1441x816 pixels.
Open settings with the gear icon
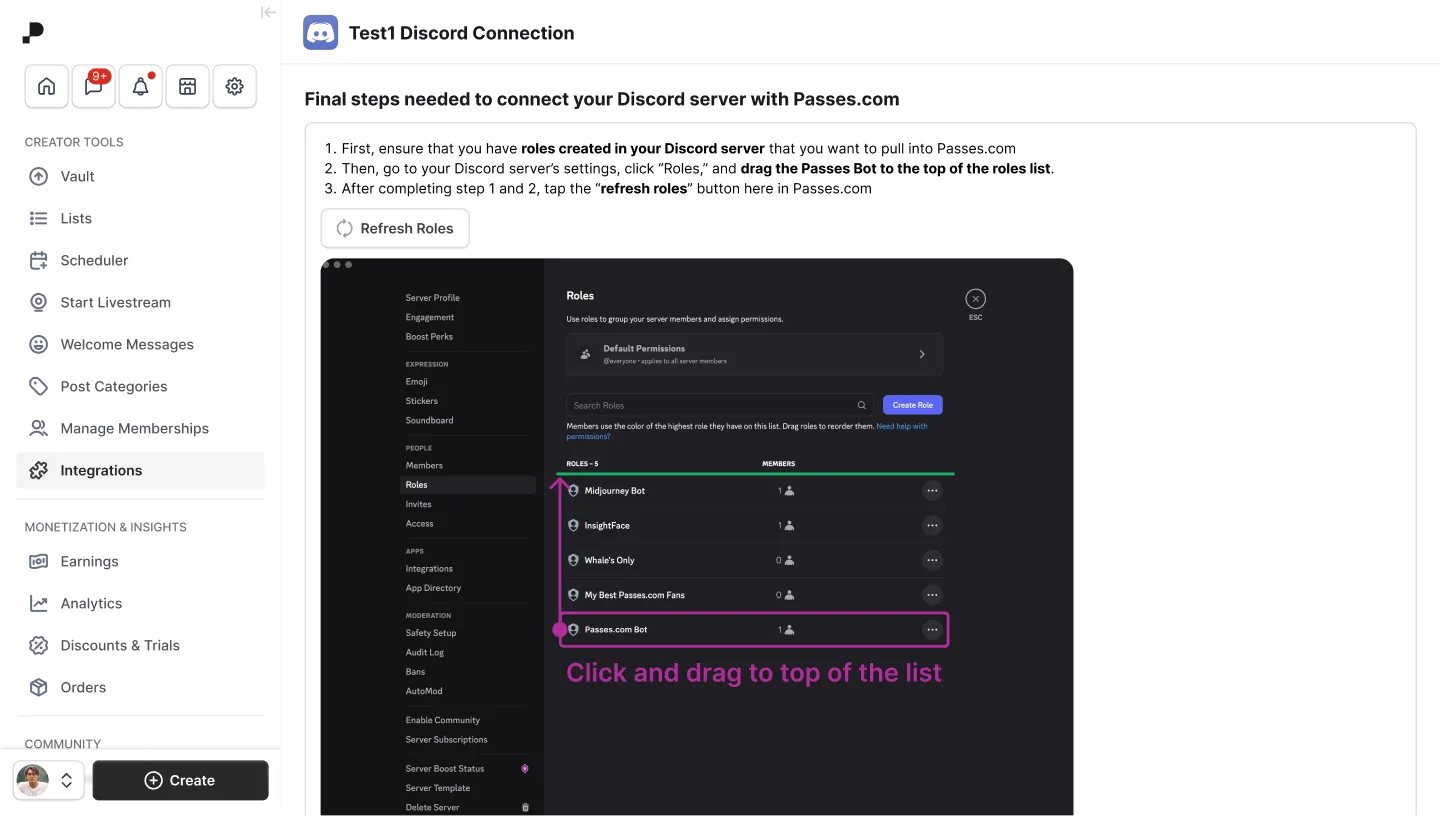(x=234, y=86)
